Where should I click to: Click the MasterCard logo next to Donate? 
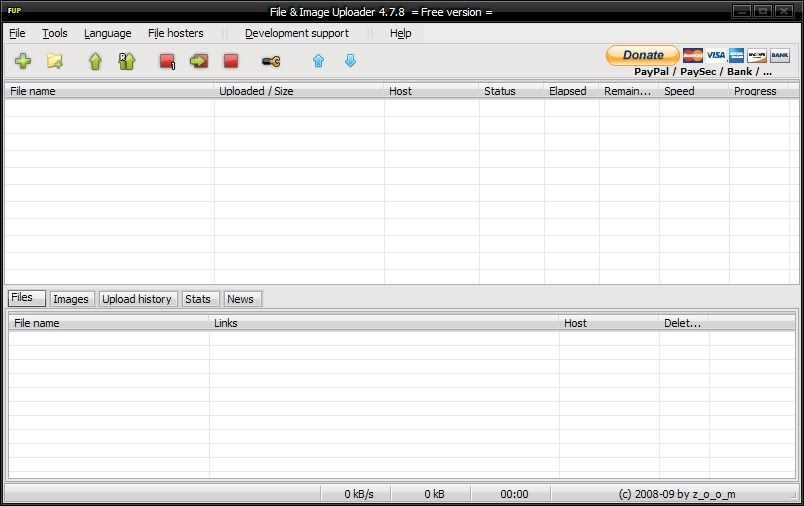click(693, 55)
